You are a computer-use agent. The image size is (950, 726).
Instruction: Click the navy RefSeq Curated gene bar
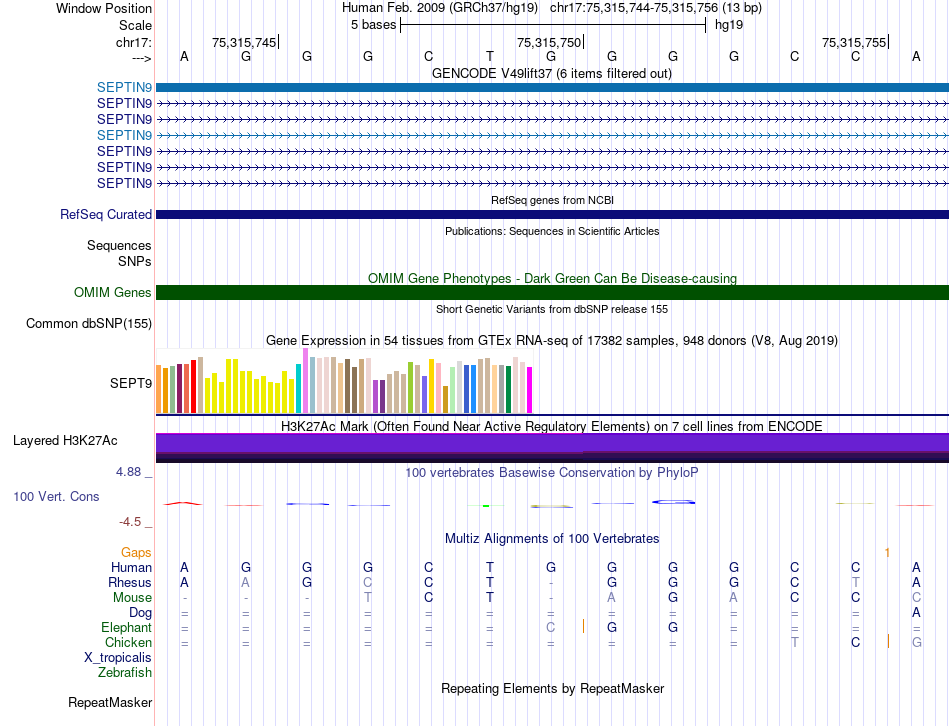pos(551,214)
